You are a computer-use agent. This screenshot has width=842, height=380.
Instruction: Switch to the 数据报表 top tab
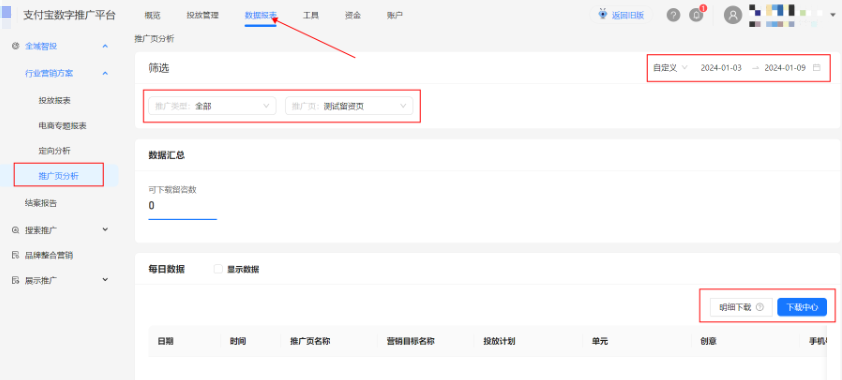[x=261, y=15]
